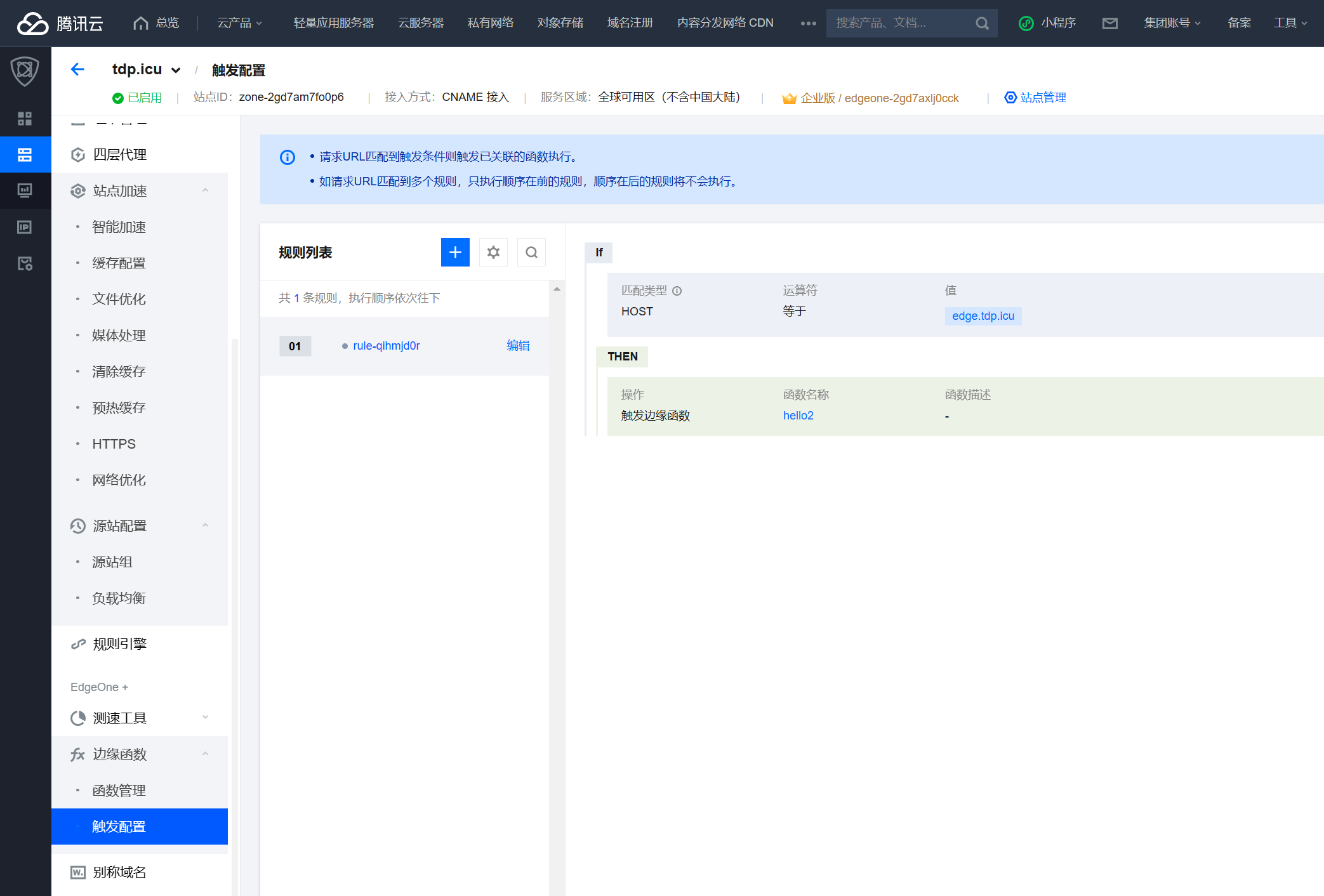Open the hello2 function link
The image size is (1324, 896).
coord(798,416)
